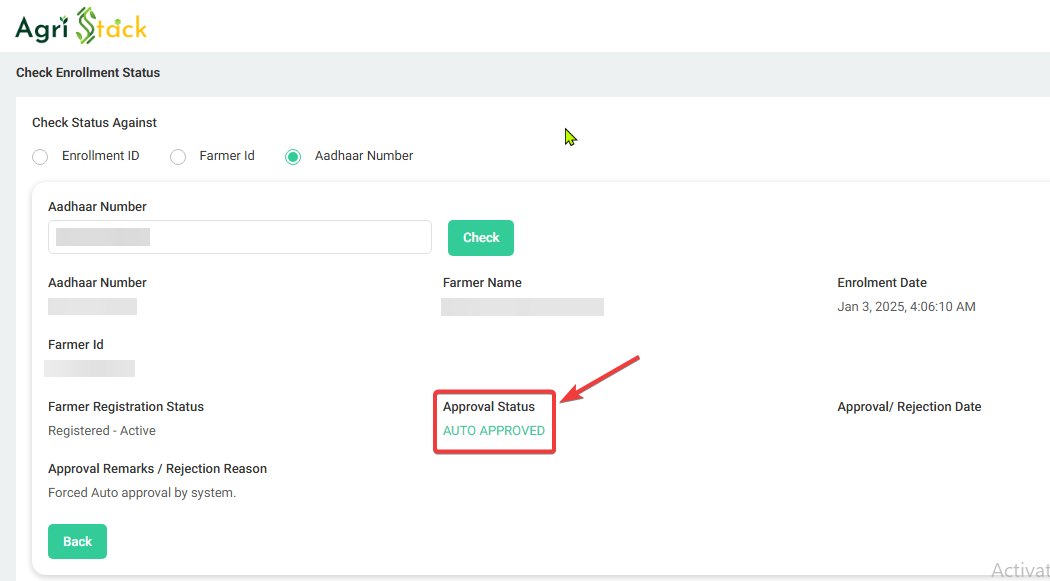The height and width of the screenshot is (581, 1050).
Task: Click the Enrolment Date value Jan 3, 2025
Action: click(906, 307)
